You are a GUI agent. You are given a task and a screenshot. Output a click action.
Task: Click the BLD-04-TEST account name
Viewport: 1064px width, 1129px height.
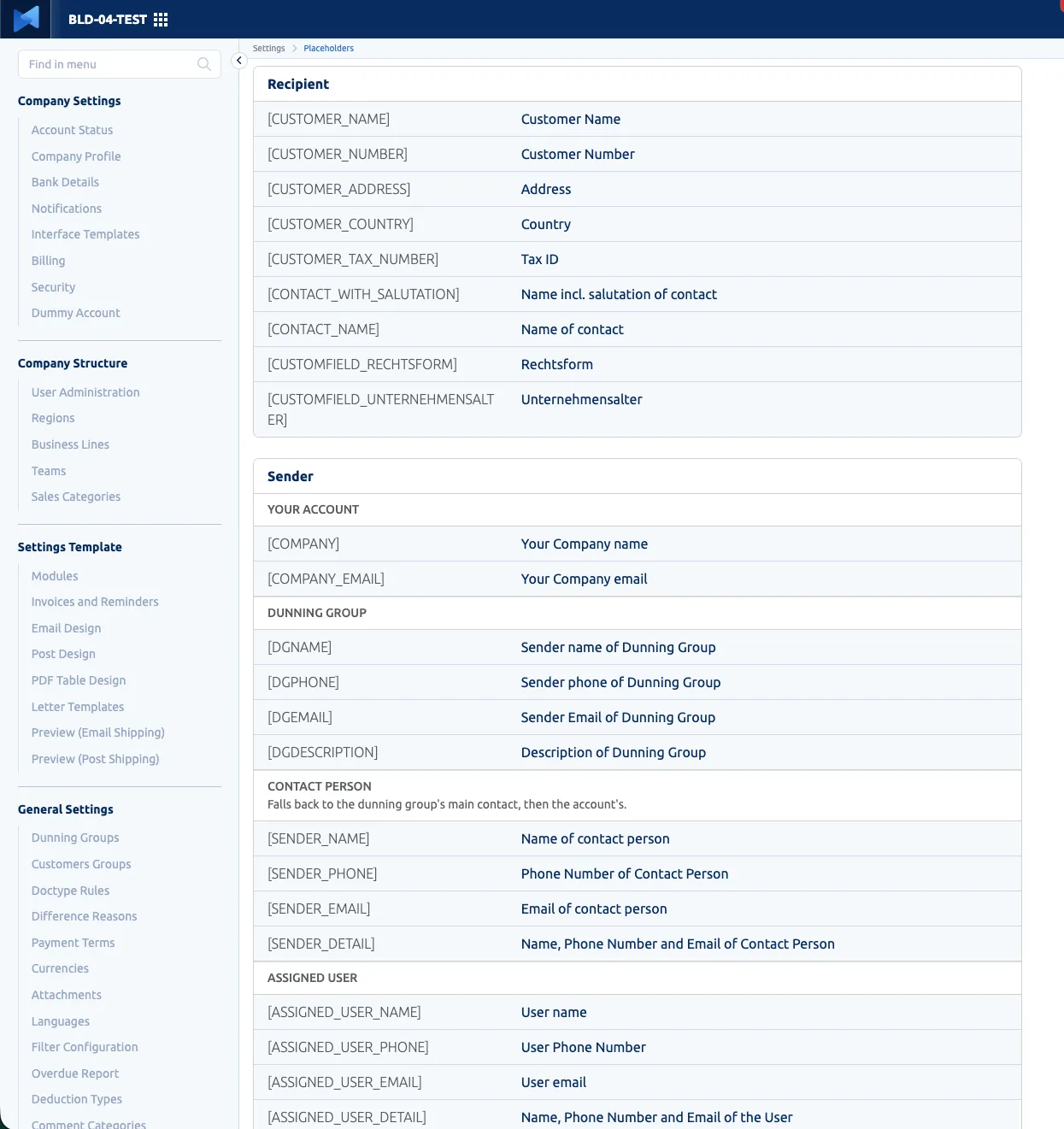(x=108, y=20)
